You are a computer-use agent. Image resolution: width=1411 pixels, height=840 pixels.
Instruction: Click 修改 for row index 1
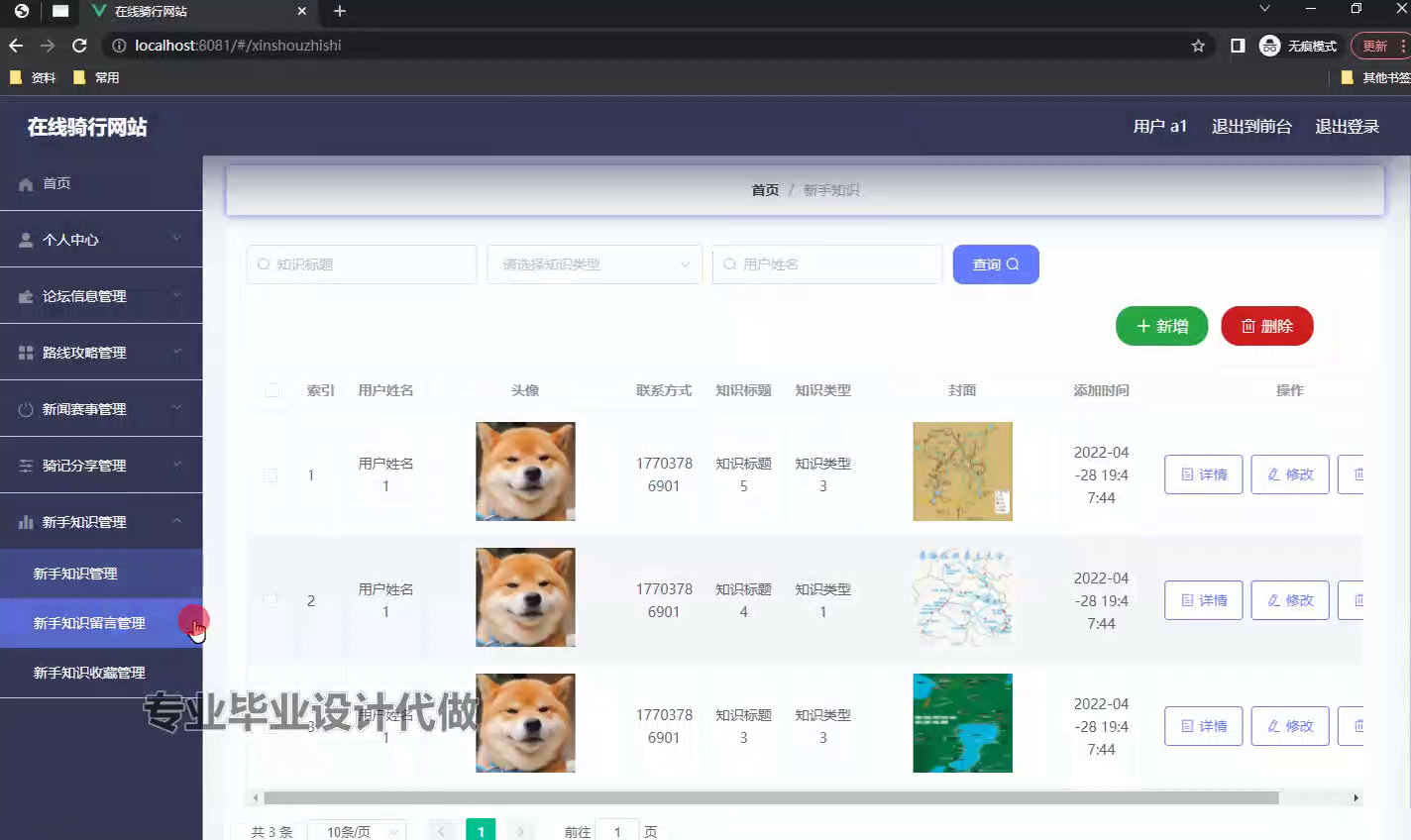coord(1290,474)
